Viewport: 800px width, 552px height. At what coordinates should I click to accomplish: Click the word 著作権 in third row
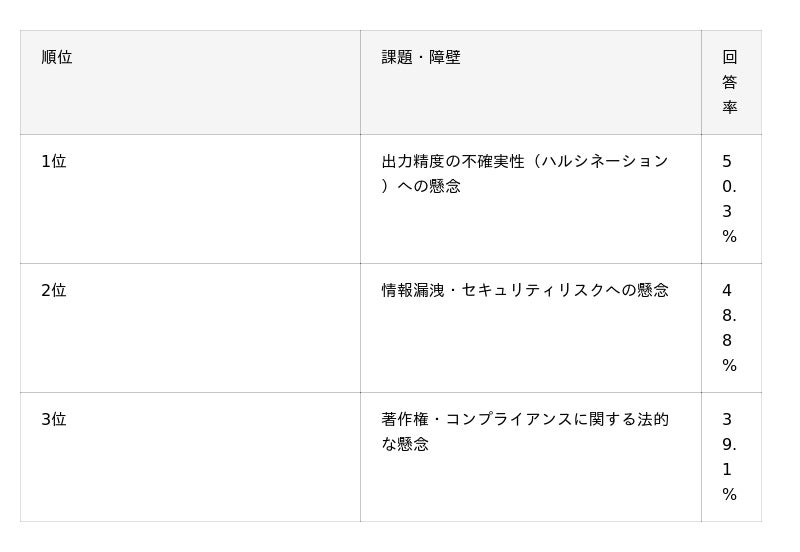(405, 419)
